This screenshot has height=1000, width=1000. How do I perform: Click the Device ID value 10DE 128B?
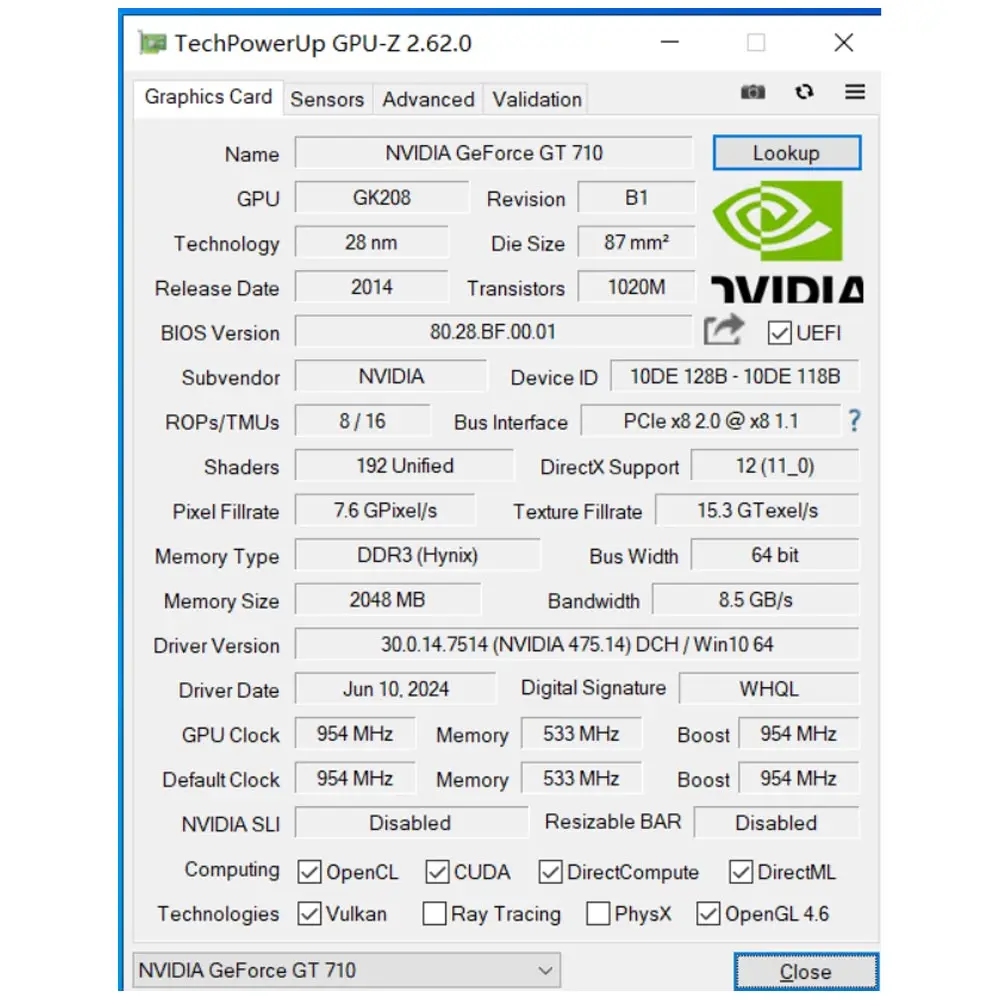point(735,376)
